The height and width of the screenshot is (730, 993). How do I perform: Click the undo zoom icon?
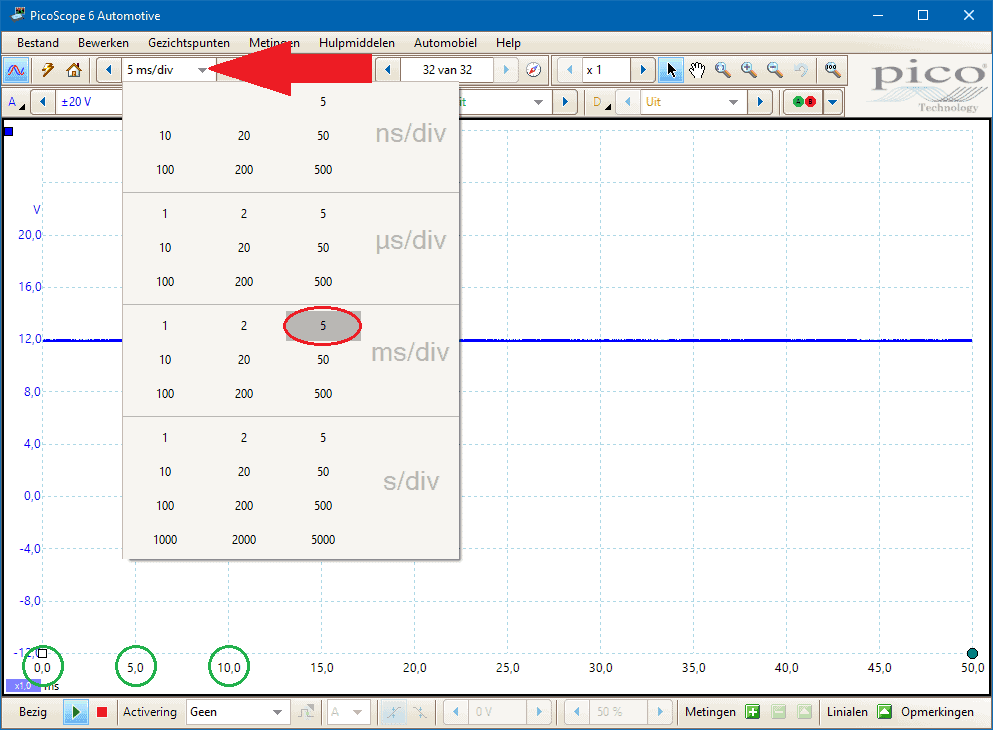(801, 70)
